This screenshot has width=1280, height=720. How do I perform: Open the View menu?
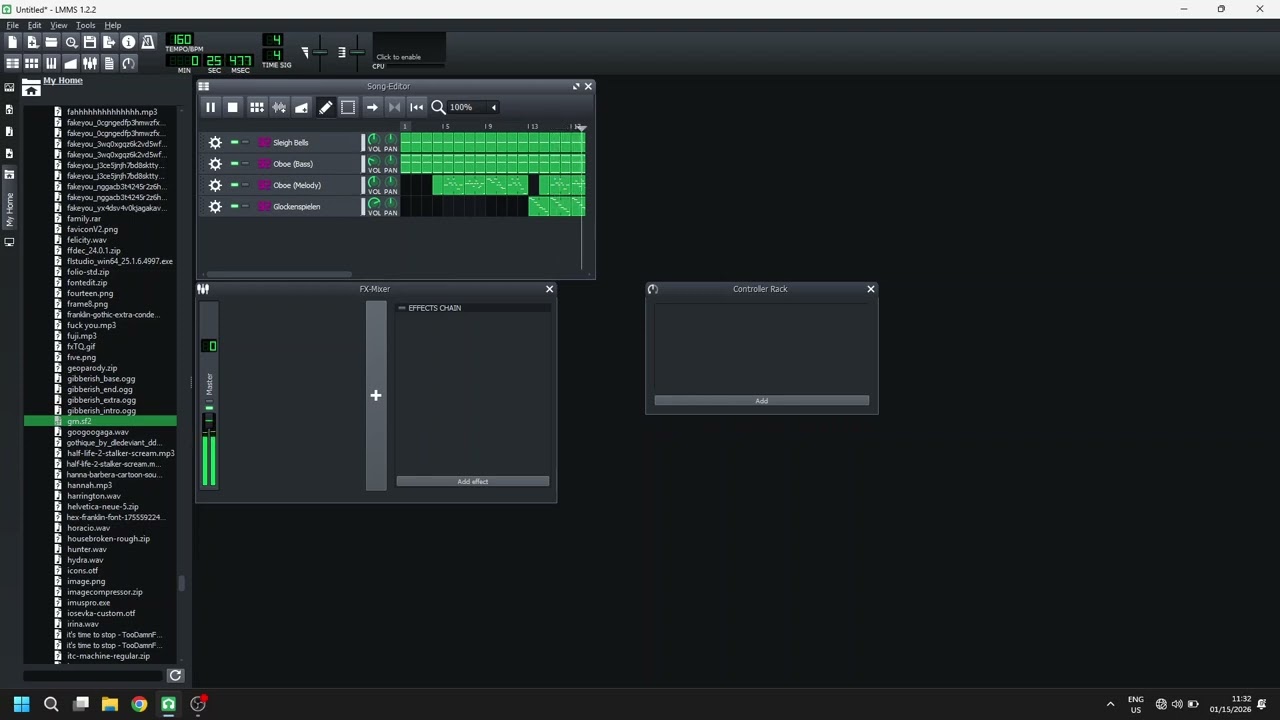(x=59, y=25)
